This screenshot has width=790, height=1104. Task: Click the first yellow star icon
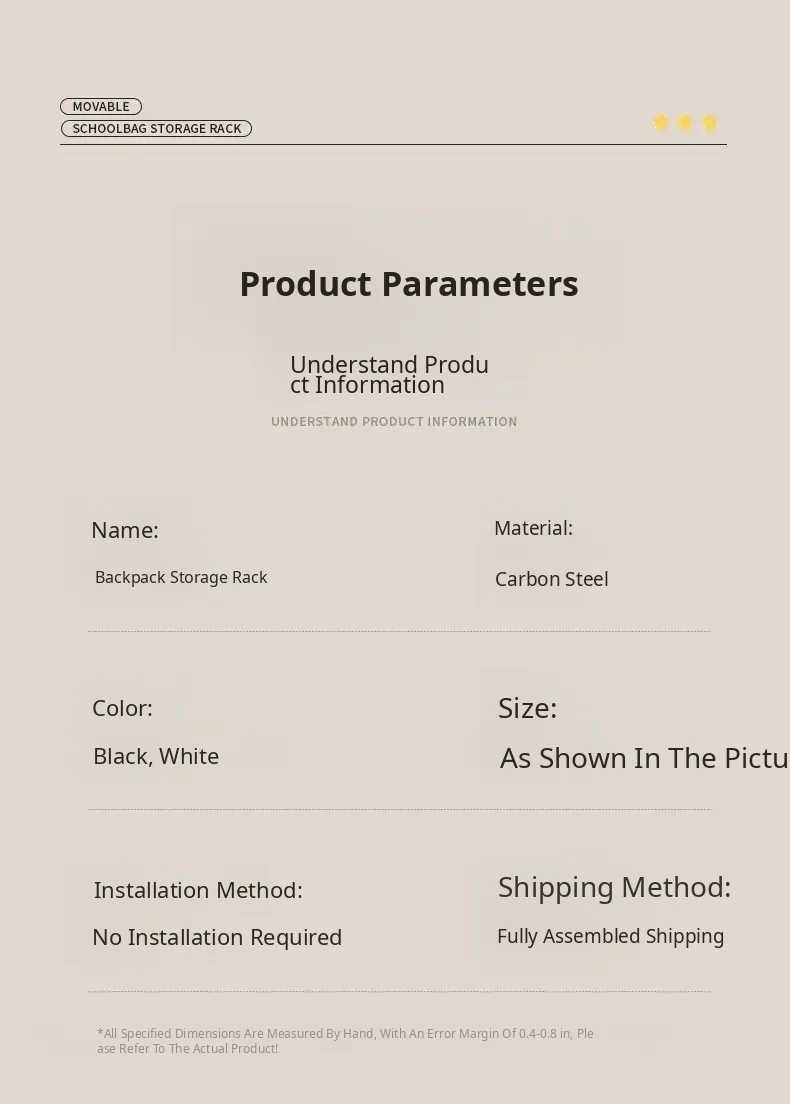(x=661, y=122)
